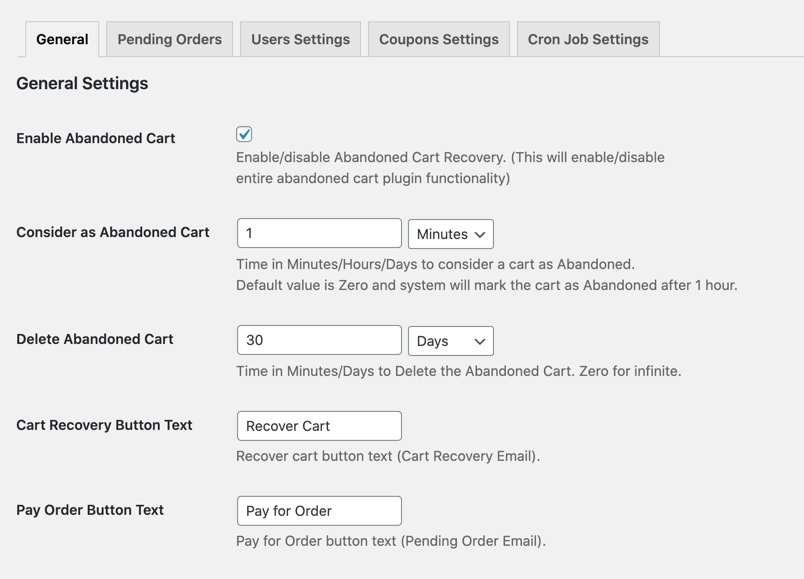Uncheck the Enable Abandoned Cart checkbox

(244, 134)
